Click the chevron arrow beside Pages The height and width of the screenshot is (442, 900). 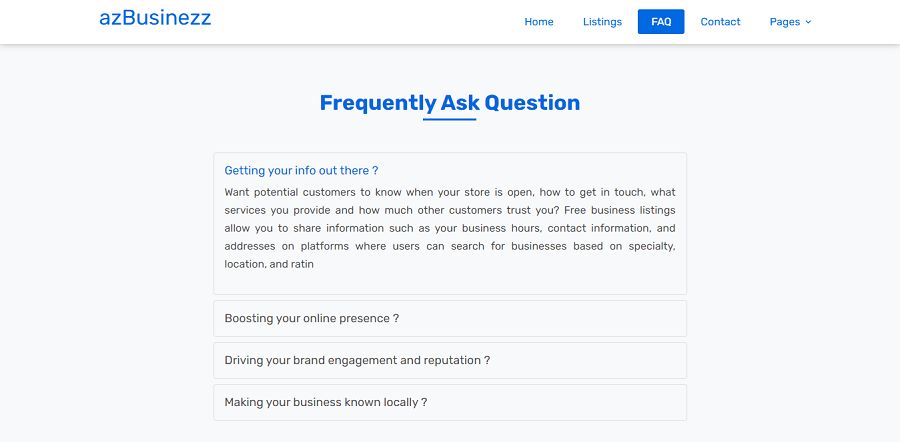point(808,22)
